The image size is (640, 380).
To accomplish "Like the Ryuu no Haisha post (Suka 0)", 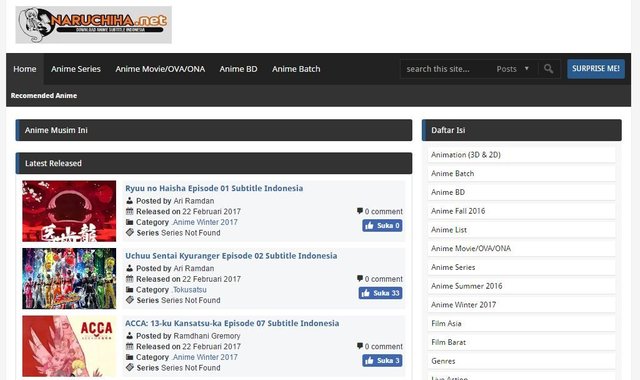I will tap(382, 225).
